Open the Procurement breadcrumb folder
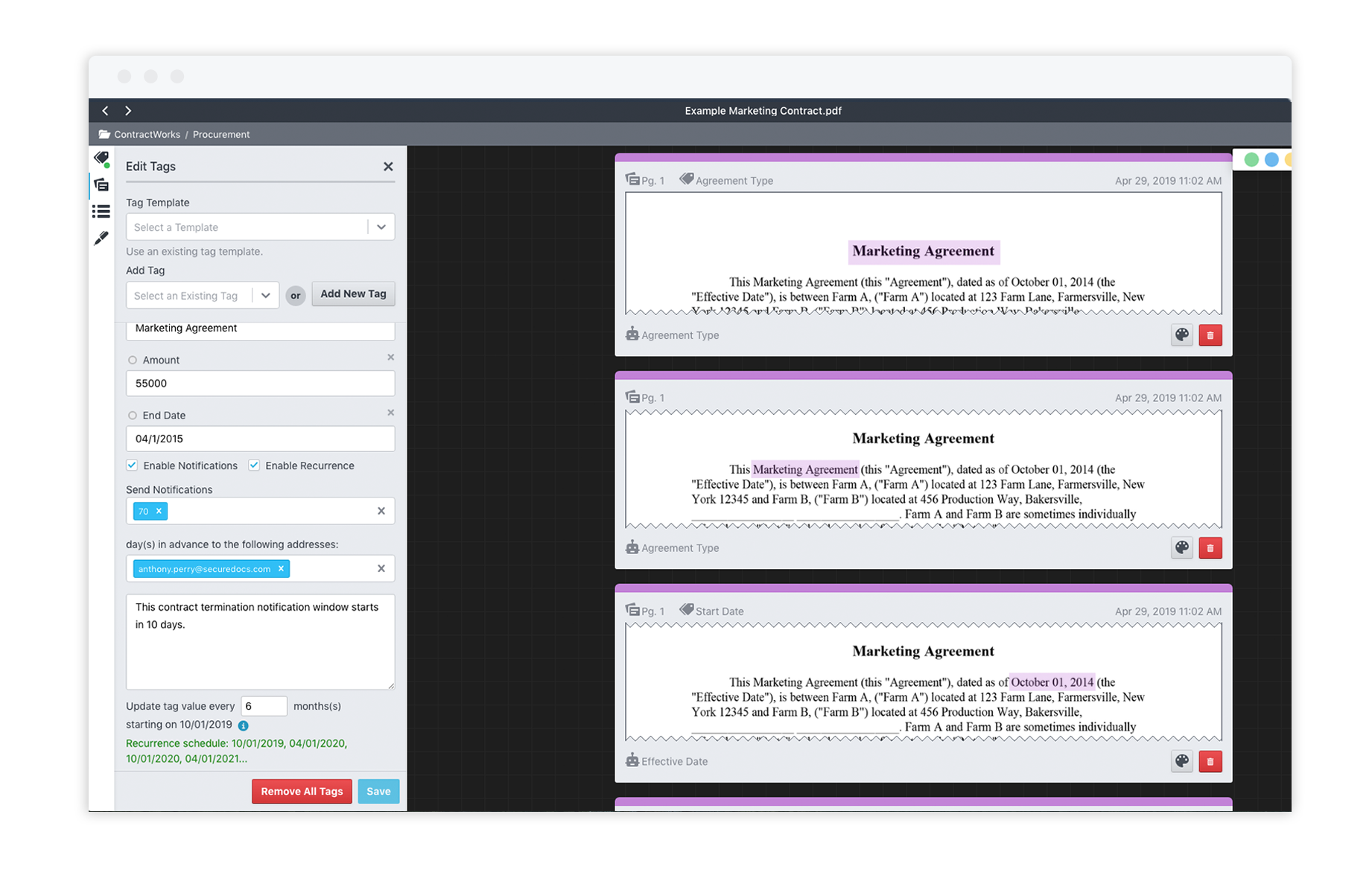The height and width of the screenshot is (887, 1372). click(221, 135)
